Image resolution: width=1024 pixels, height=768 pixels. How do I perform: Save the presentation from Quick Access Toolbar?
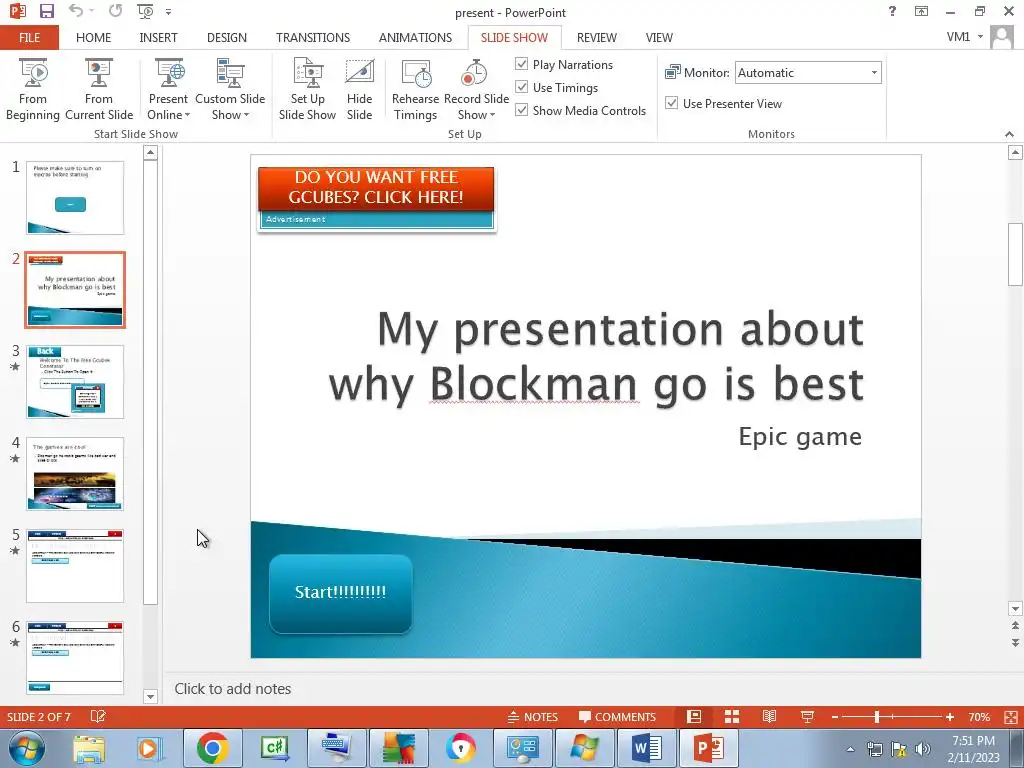[x=46, y=11]
